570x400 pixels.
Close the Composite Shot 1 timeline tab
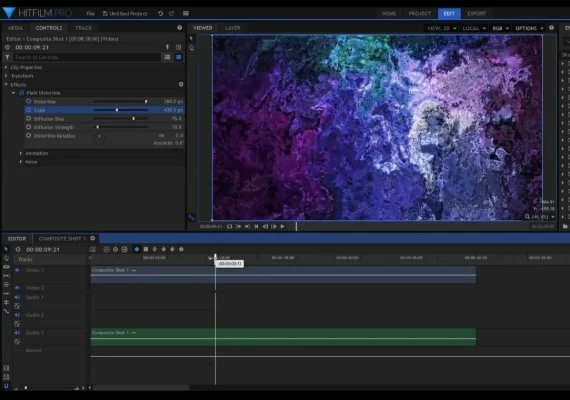click(x=93, y=238)
